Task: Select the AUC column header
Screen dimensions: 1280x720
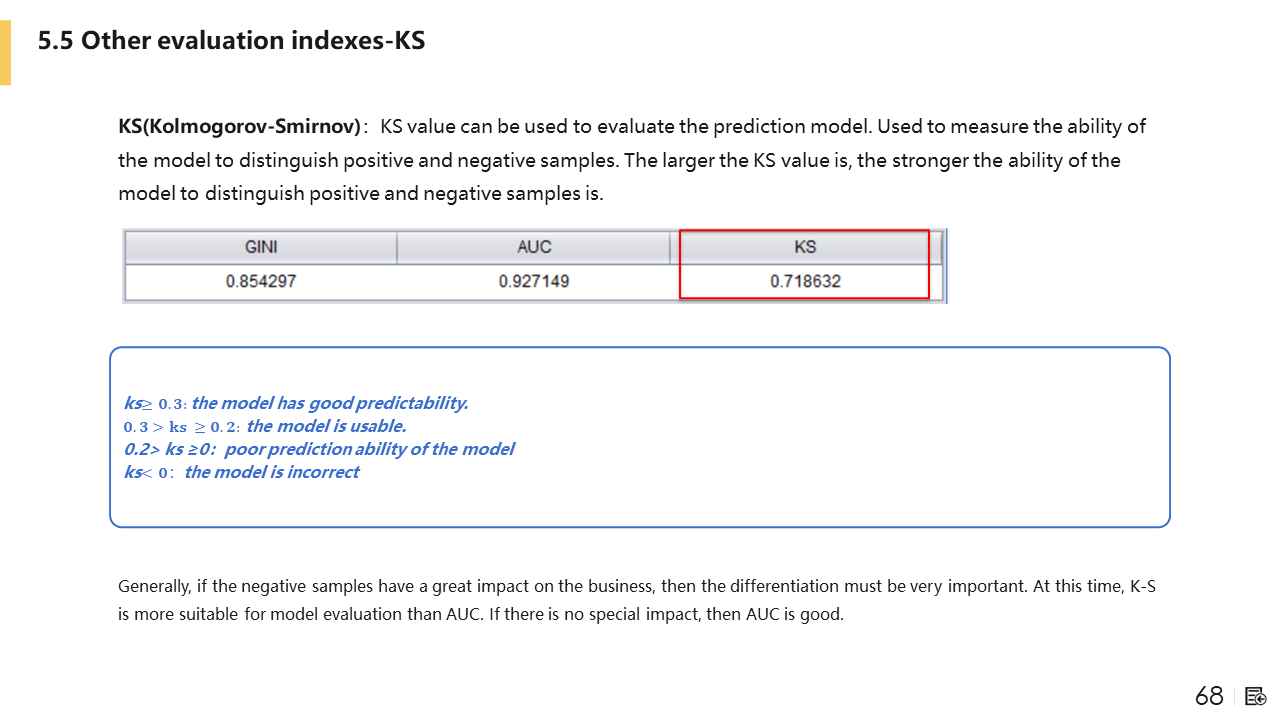Action: tap(534, 247)
